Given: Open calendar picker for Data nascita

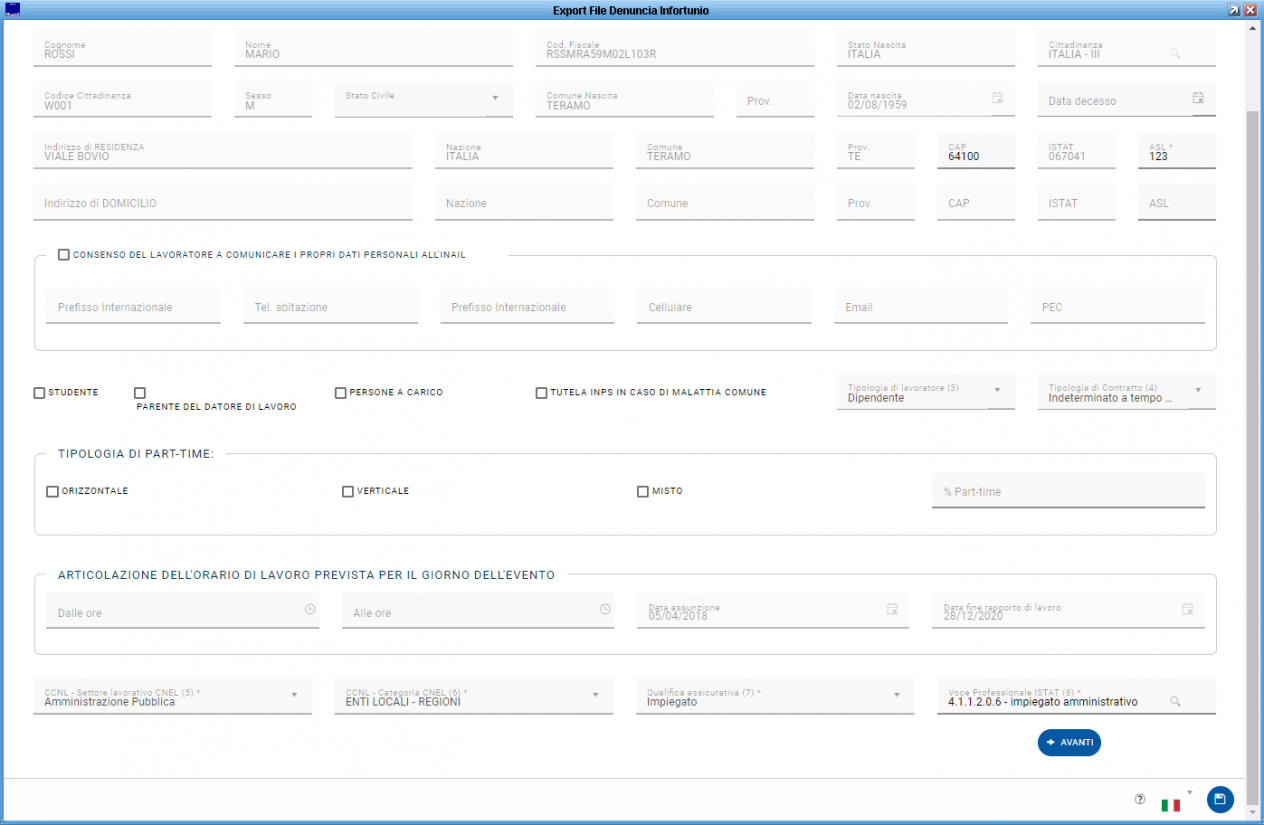Looking at the screenshot, I should click(997, 98).
